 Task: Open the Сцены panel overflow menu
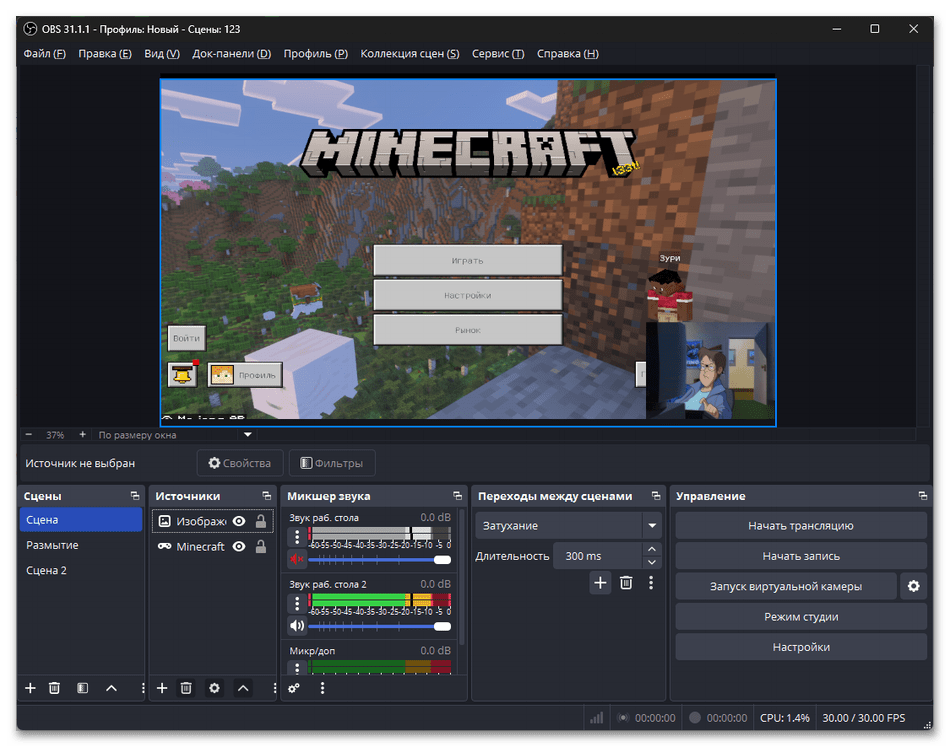[x=142, y=688]
